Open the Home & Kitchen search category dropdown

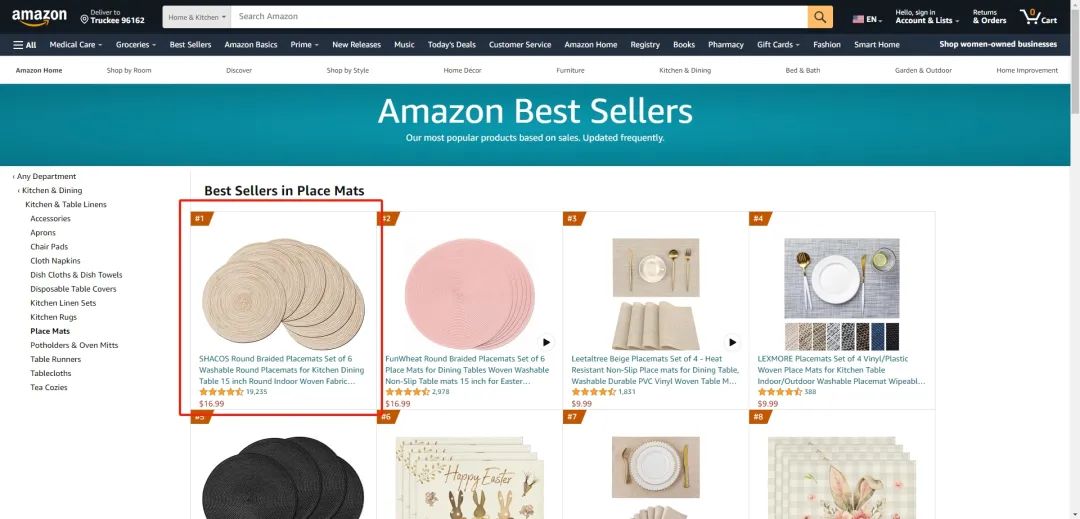point(197,17)
